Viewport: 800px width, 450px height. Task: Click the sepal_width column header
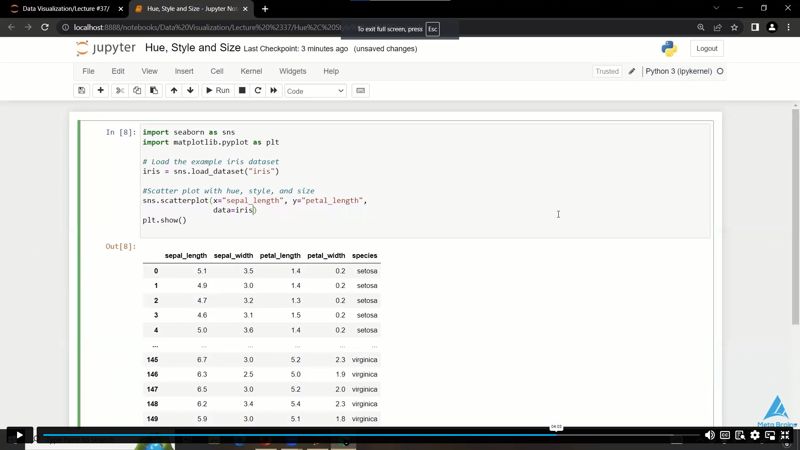[x=233, y=256]
